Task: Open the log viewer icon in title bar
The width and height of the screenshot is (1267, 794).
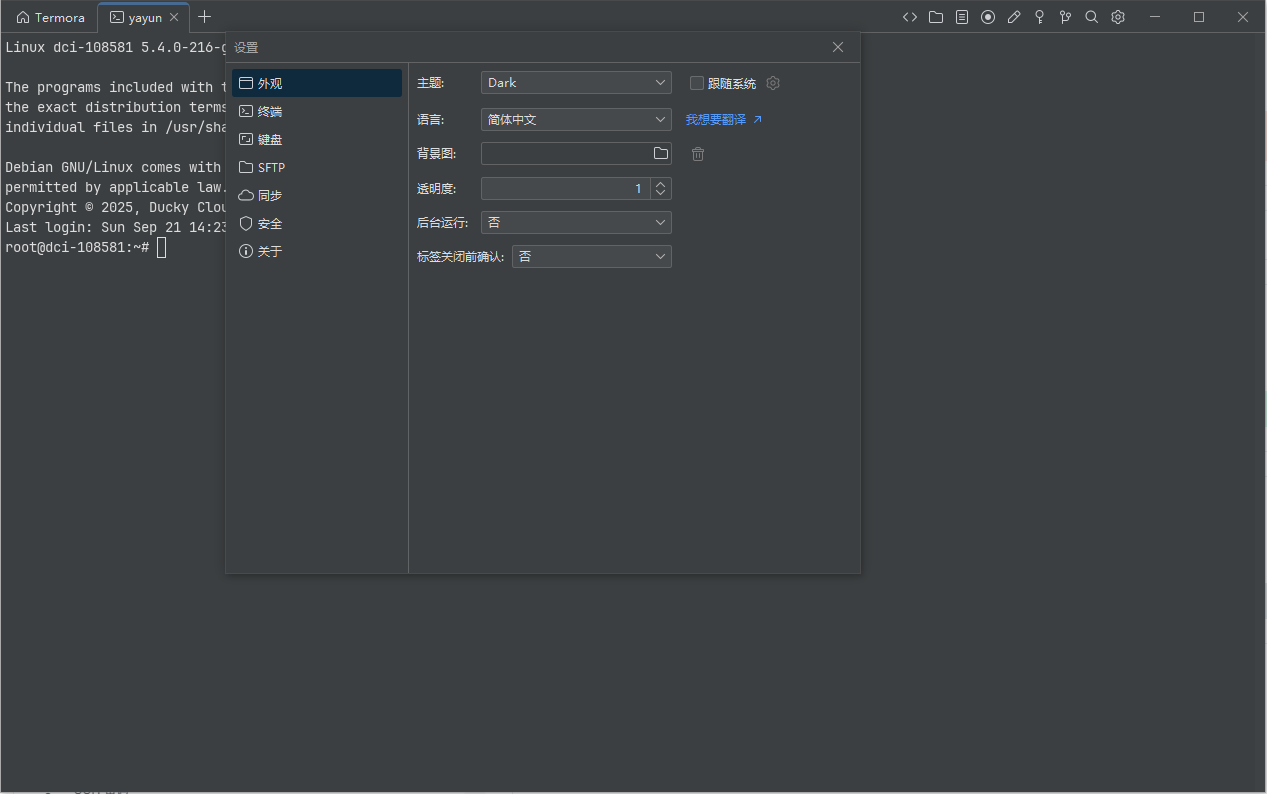Action: click(961, 17)
